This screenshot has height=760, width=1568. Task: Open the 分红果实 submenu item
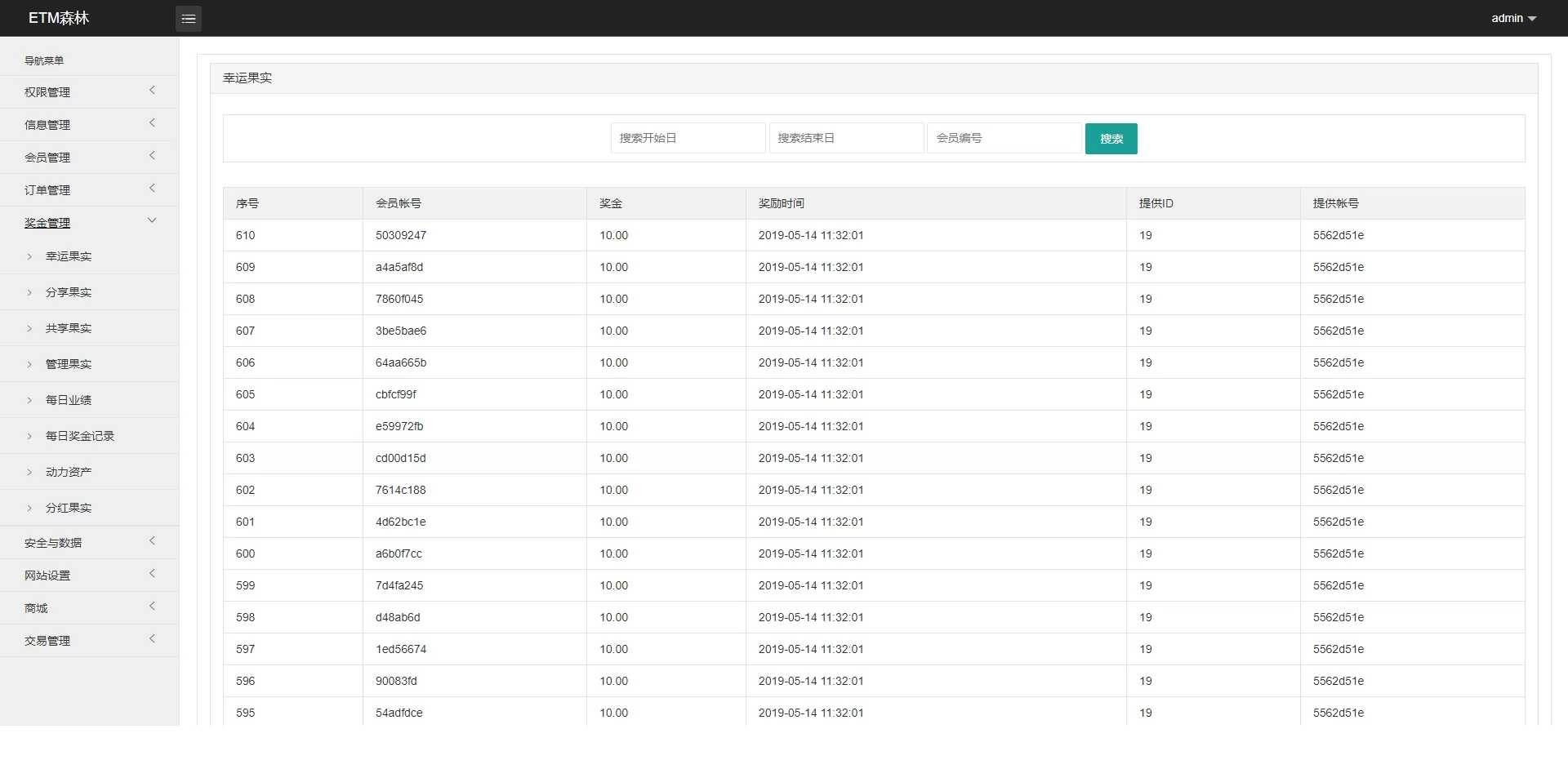click(x=69, y=508)
